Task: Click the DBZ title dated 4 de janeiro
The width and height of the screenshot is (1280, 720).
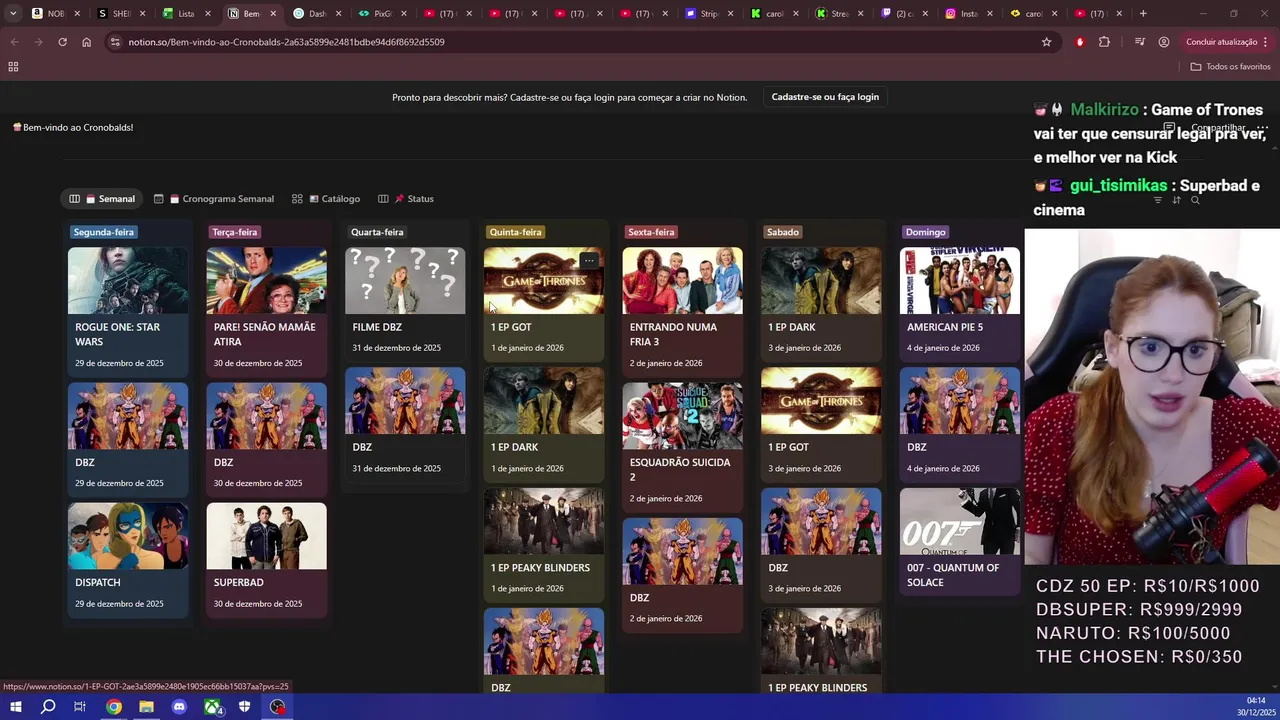Action: [x=917, y=447]
